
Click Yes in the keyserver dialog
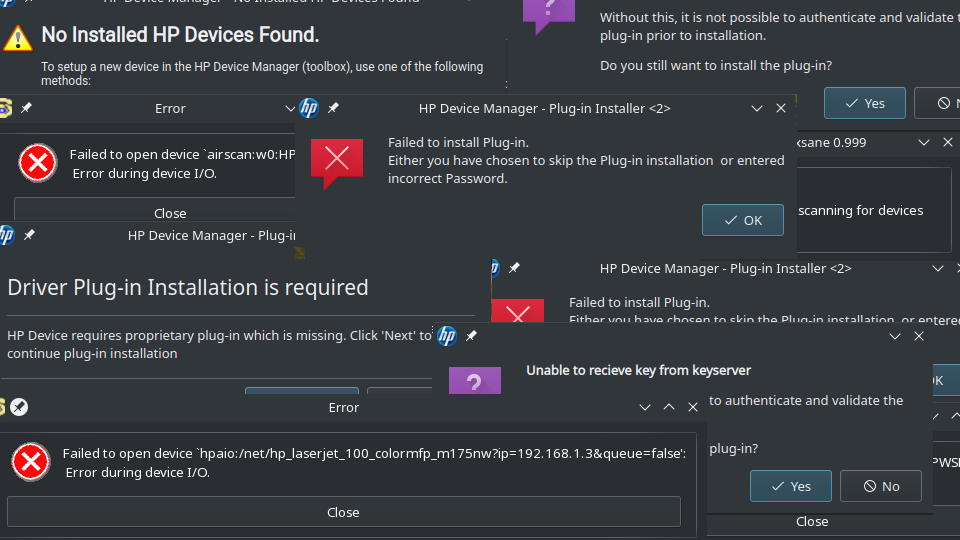(791, 486)
